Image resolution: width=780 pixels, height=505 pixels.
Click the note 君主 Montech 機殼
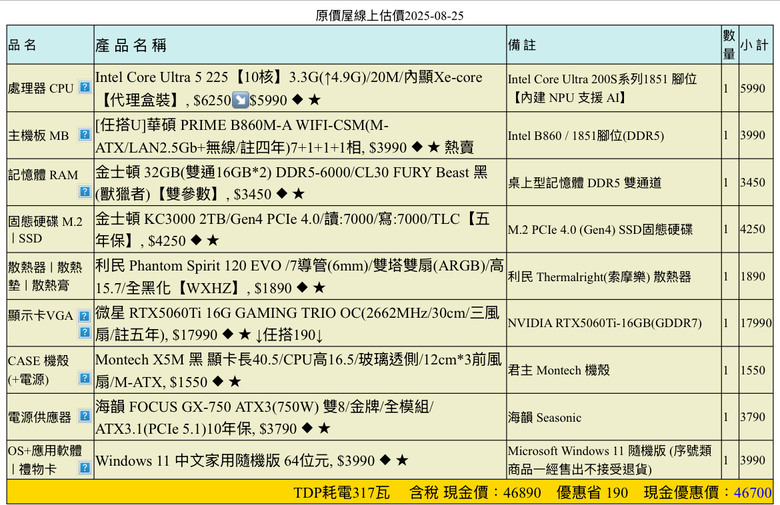click(x=559, y=371)
